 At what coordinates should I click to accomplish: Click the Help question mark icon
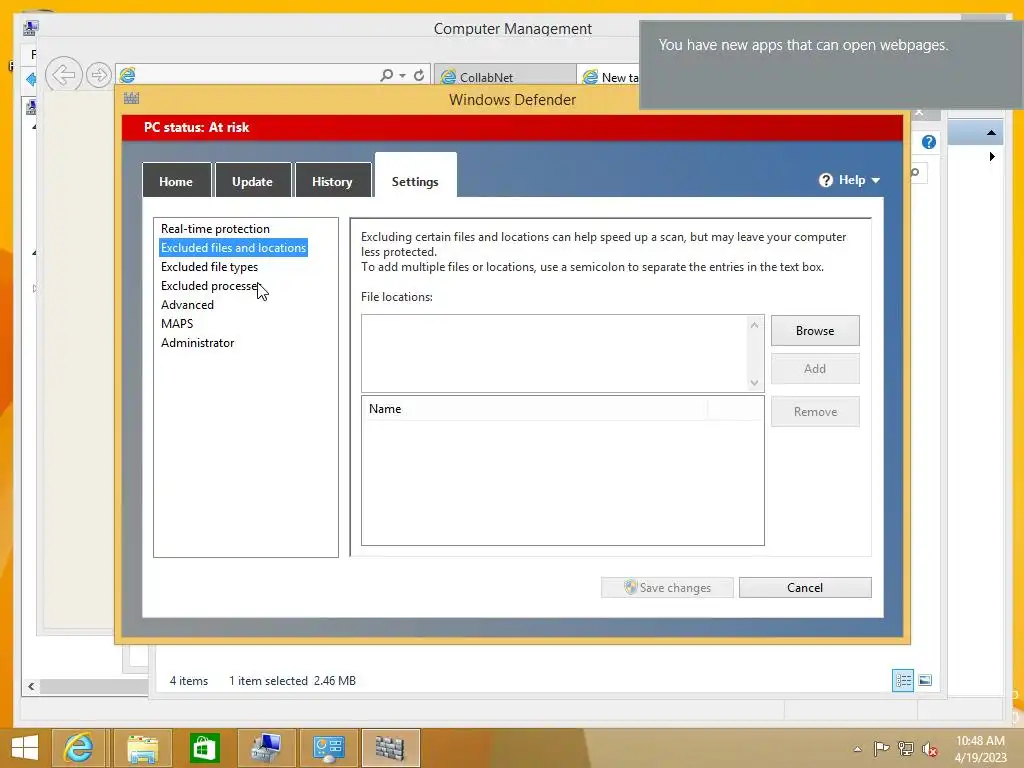[x=825, y=180]
